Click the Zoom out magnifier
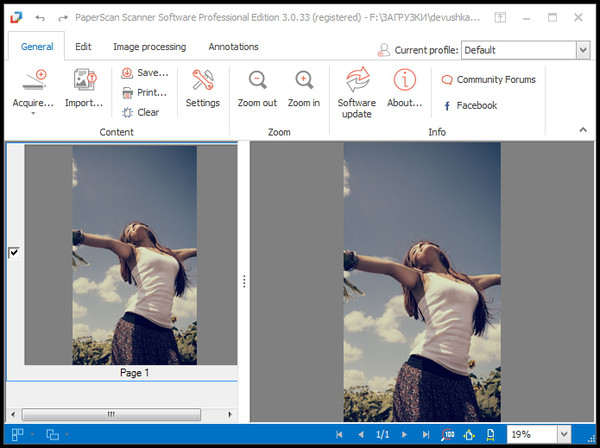Viewport: 600px width, 448px height. (257, 82)
